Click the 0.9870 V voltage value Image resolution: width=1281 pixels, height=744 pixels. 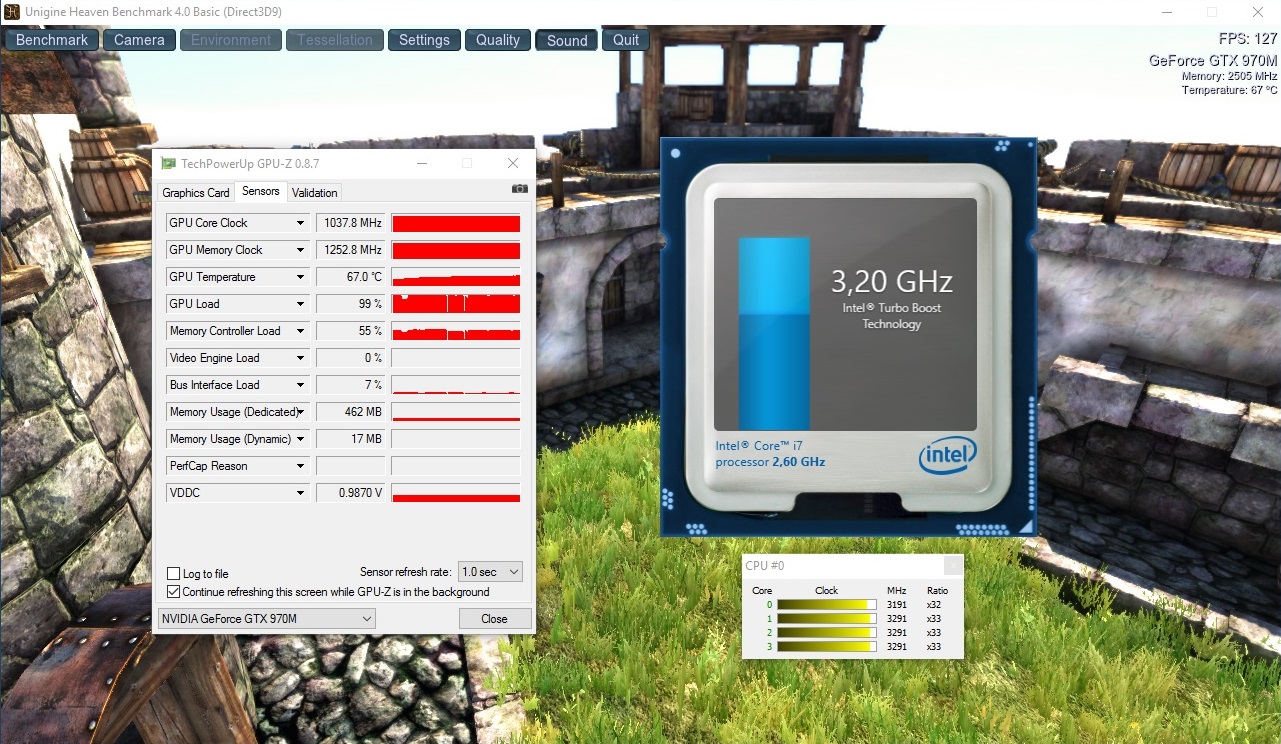(x=350, y=493)
